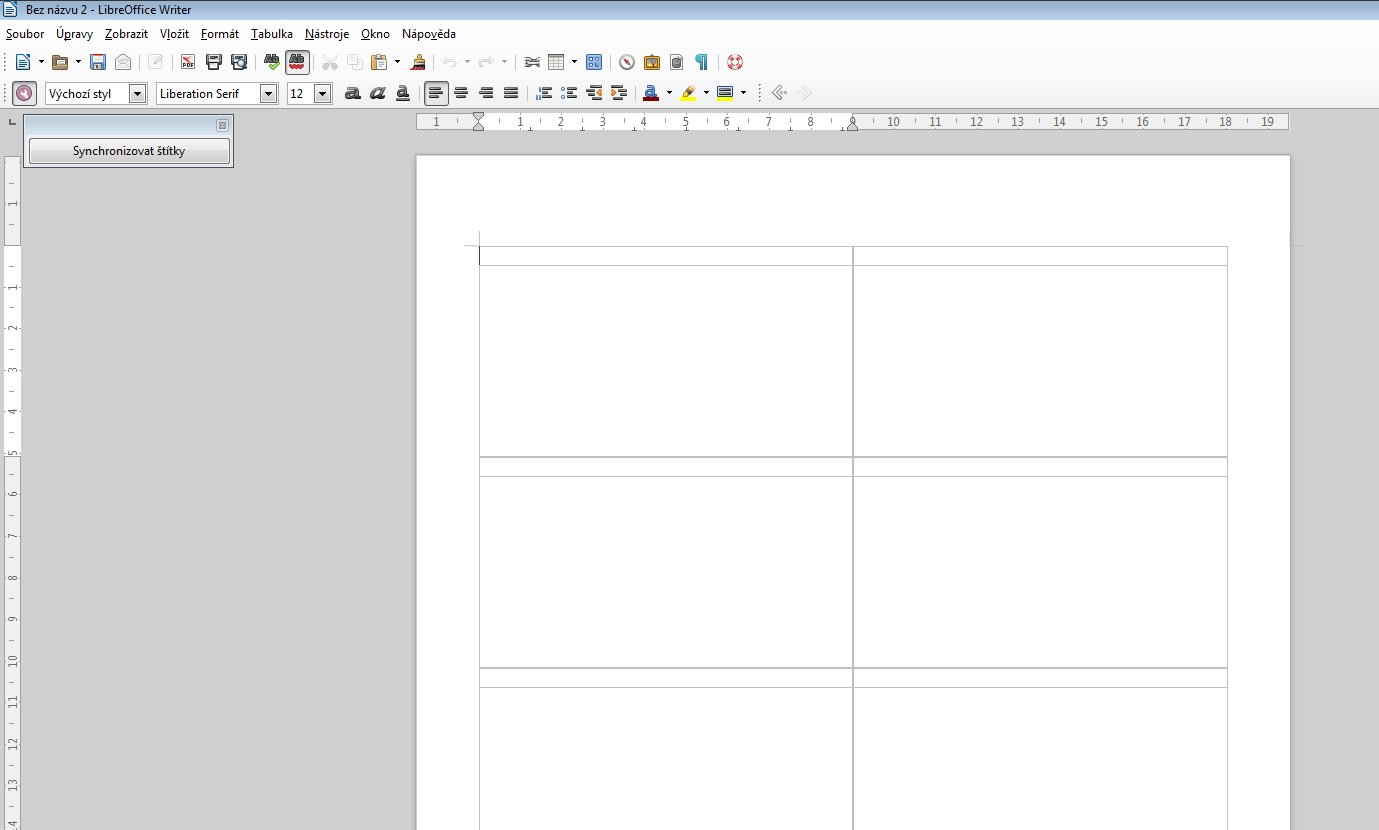Toggle numbered list

pyautogui.click(x=544, y=93)
